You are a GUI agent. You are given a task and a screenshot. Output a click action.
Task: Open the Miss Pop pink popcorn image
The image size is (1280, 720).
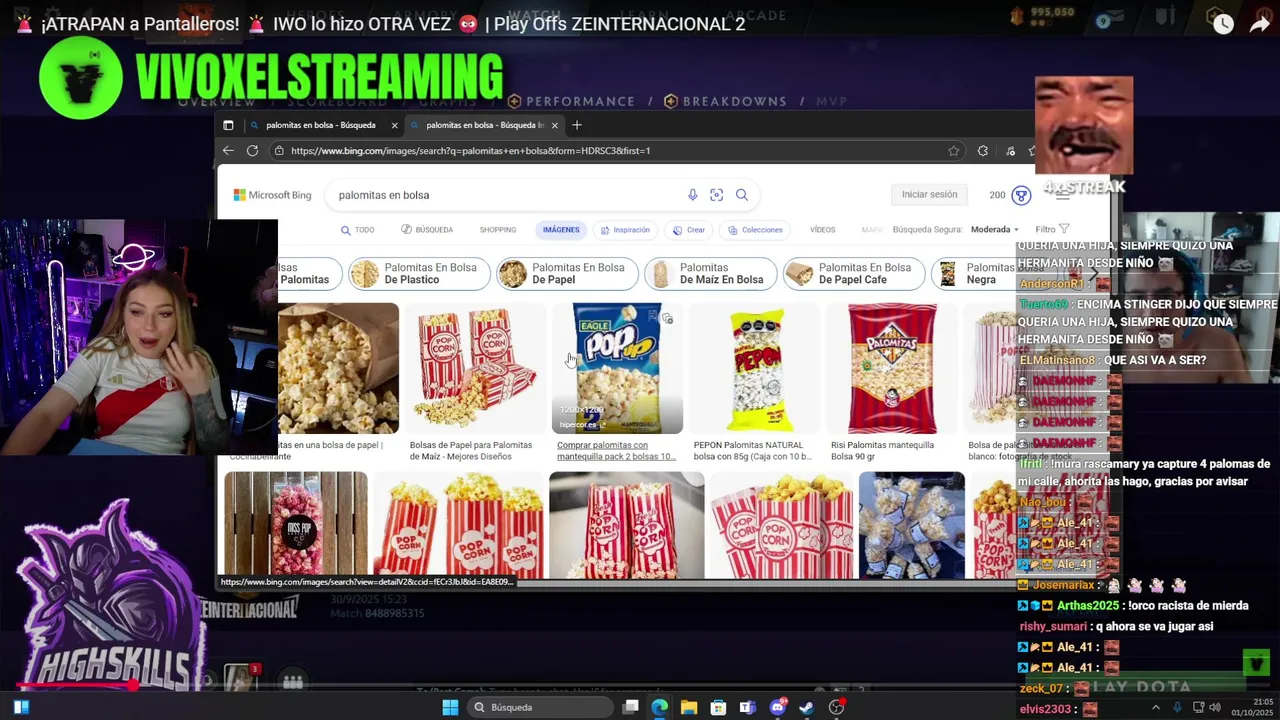coord(296,525)
